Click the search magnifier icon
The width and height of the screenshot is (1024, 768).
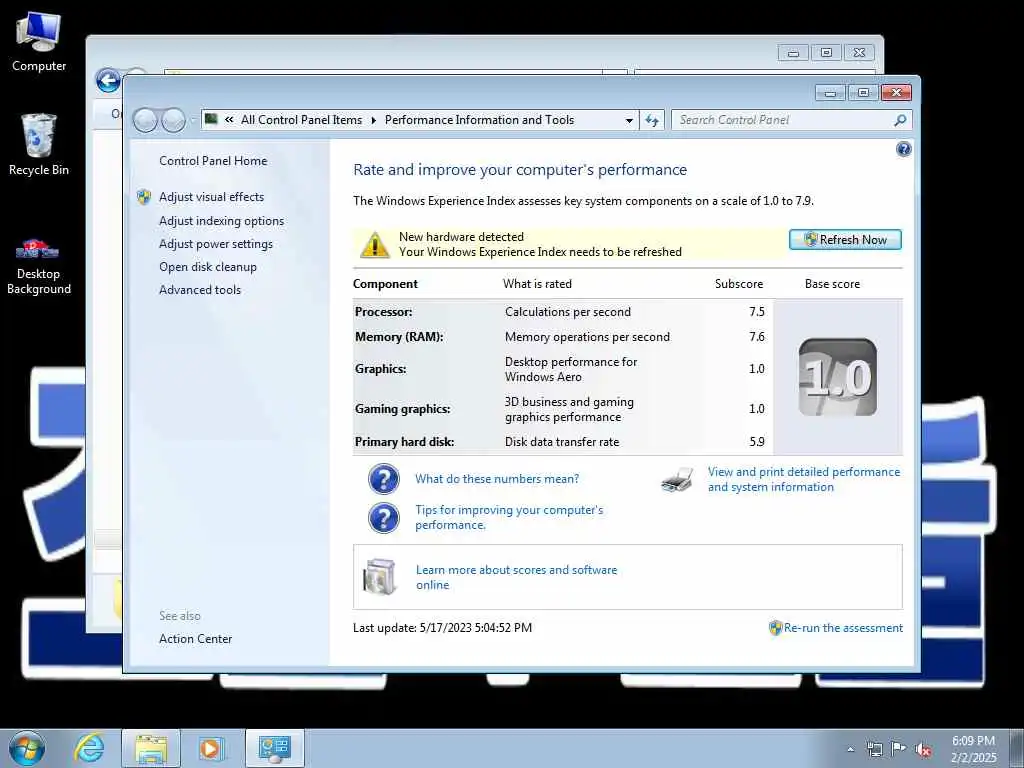[x=900, y=120]
